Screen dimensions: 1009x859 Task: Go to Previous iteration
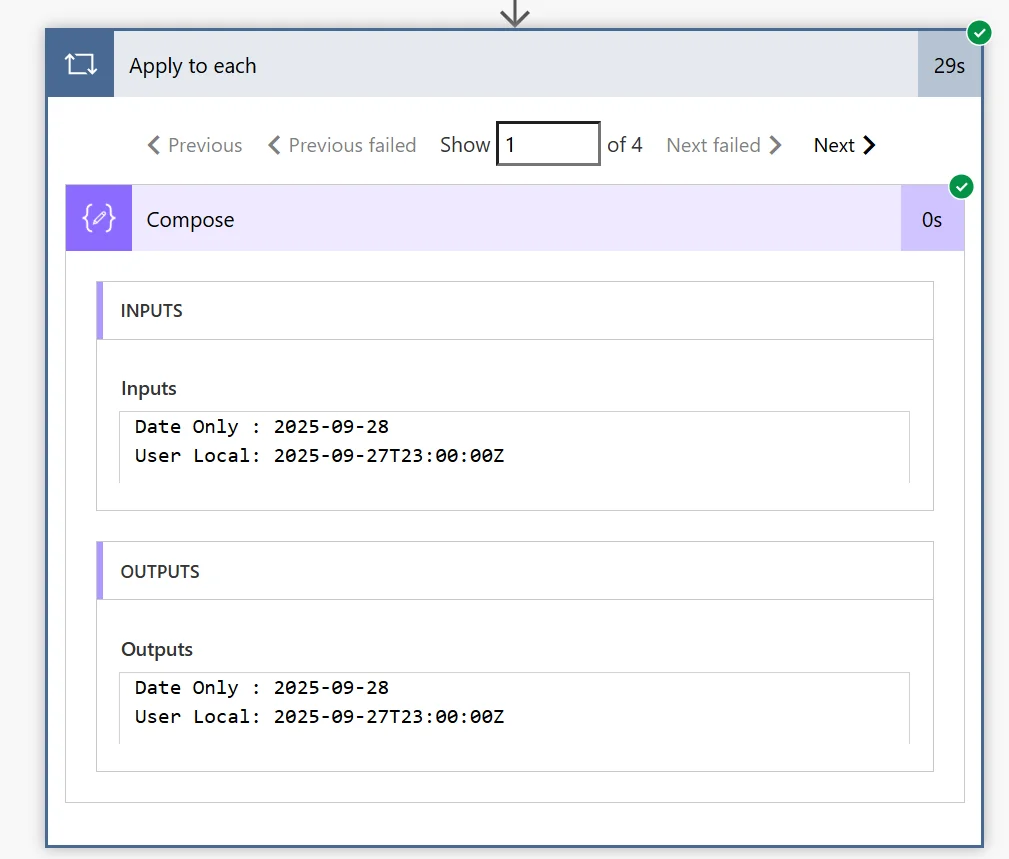(195, 145)
